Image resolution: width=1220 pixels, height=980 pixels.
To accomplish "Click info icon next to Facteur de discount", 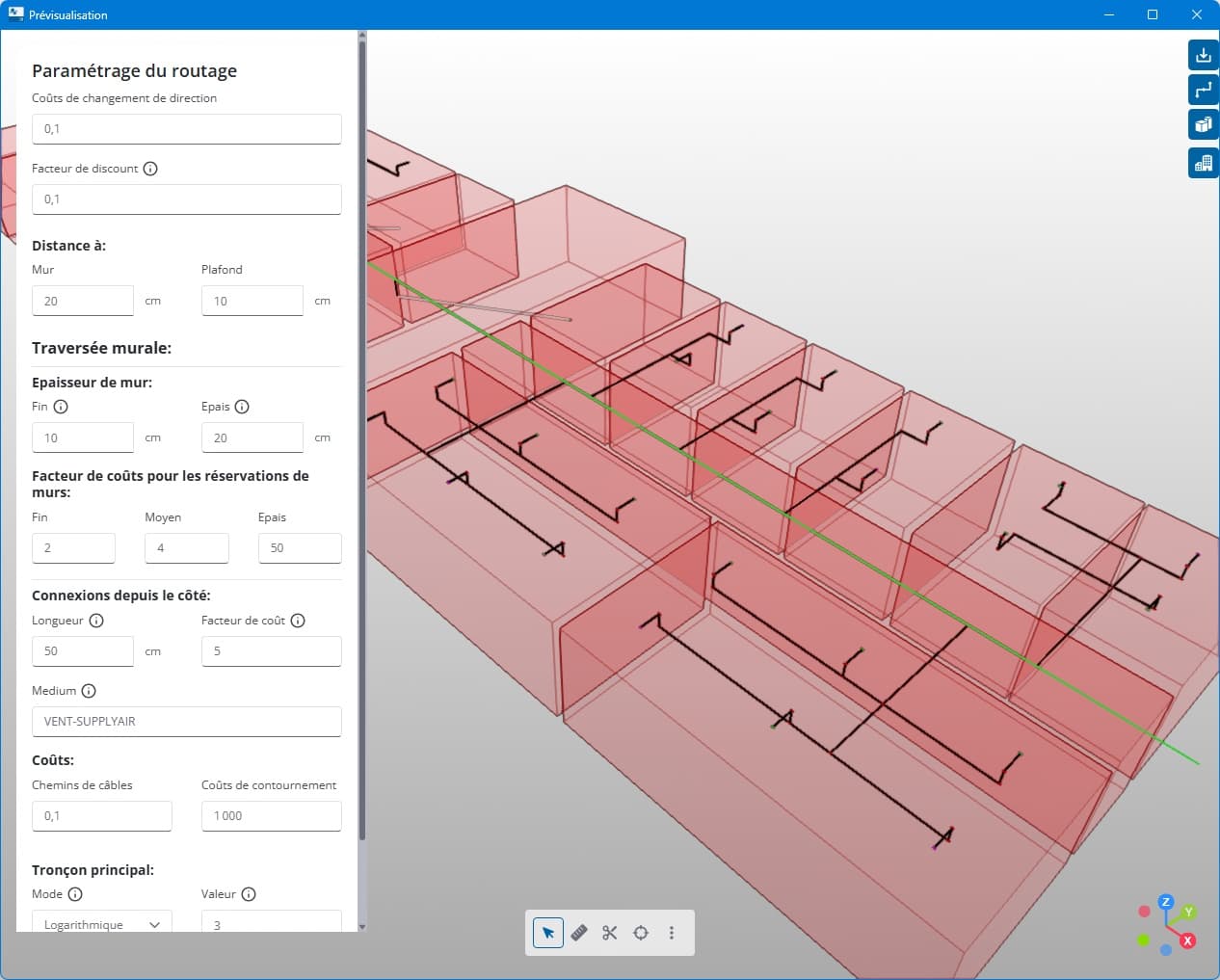I will (150, 169).
